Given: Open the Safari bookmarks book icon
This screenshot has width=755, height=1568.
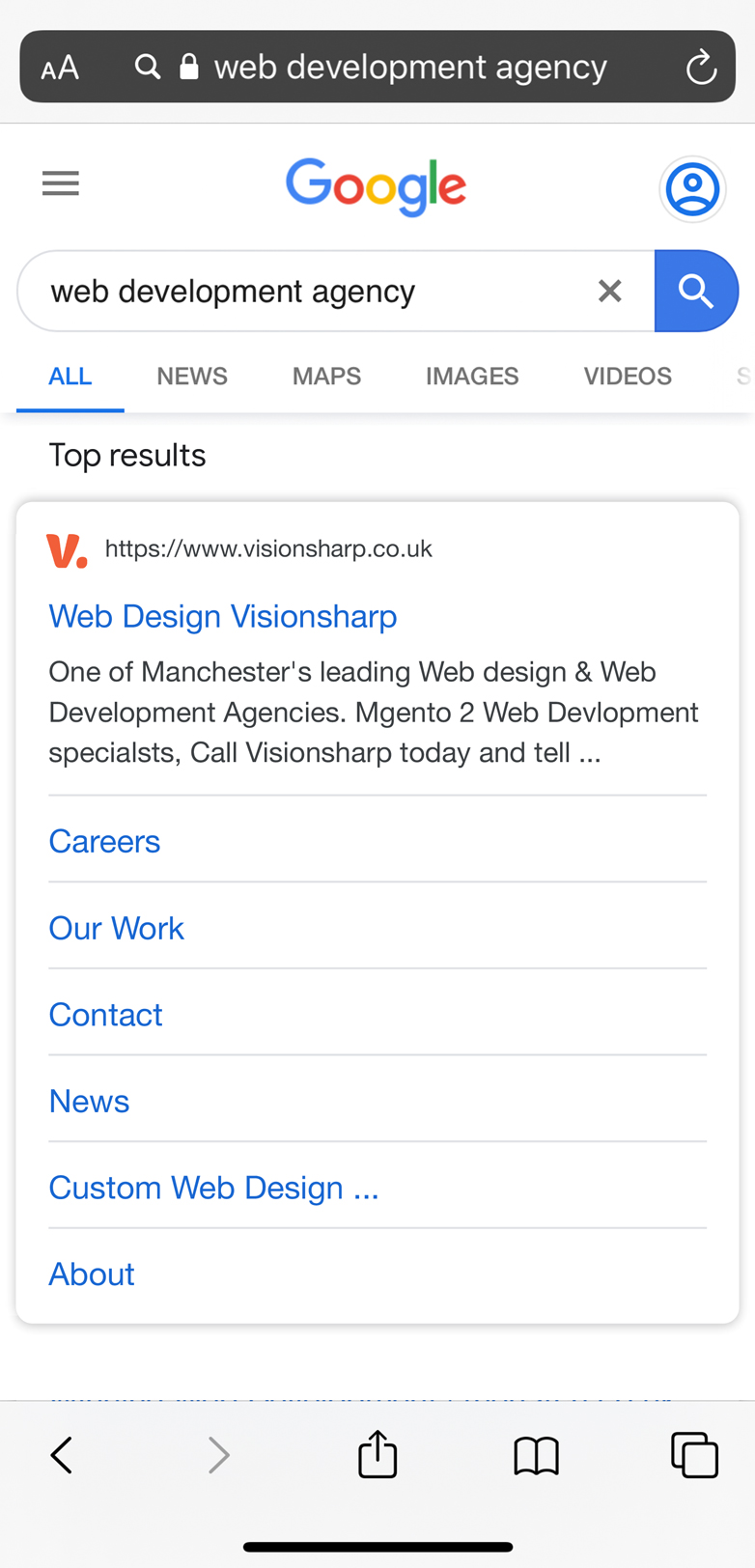Looking at the screenshot, I should (x=536, y=1456).
